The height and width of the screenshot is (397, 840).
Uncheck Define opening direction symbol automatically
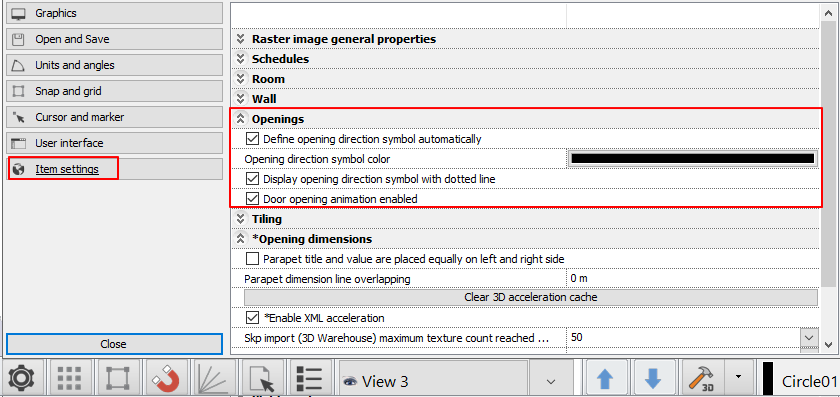click(x=252, y=139)
